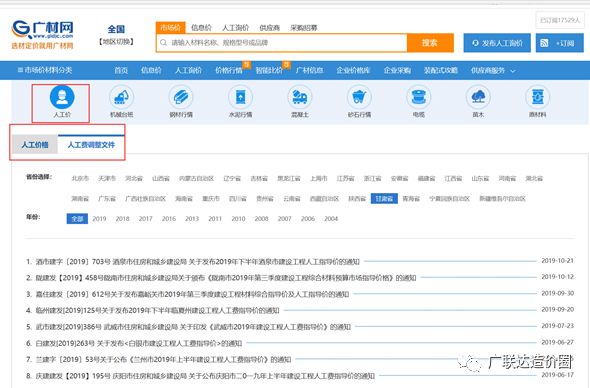Open the 混凝土 mixer truck icon

click(300, 97)
